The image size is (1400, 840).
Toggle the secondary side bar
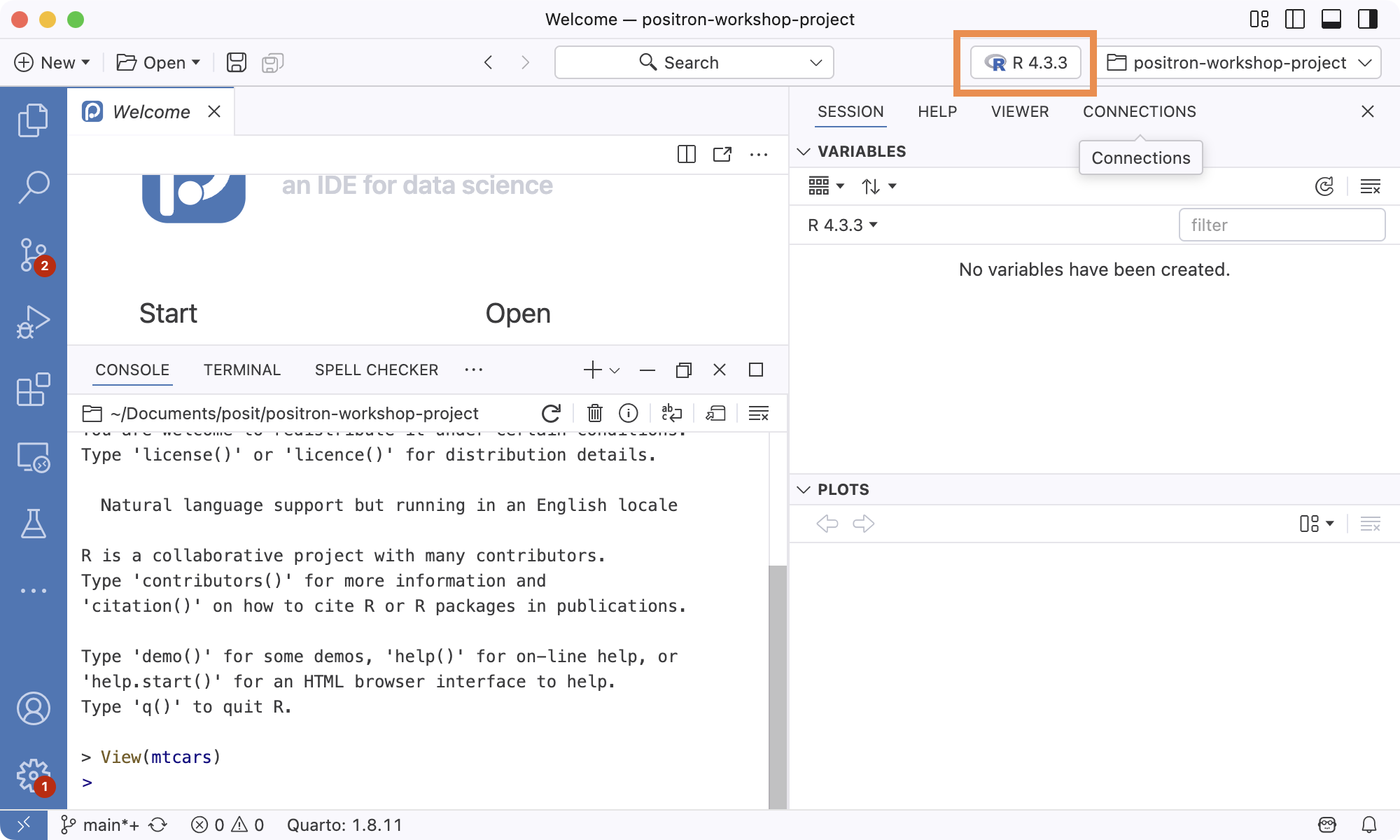[x=1367, y=19]
